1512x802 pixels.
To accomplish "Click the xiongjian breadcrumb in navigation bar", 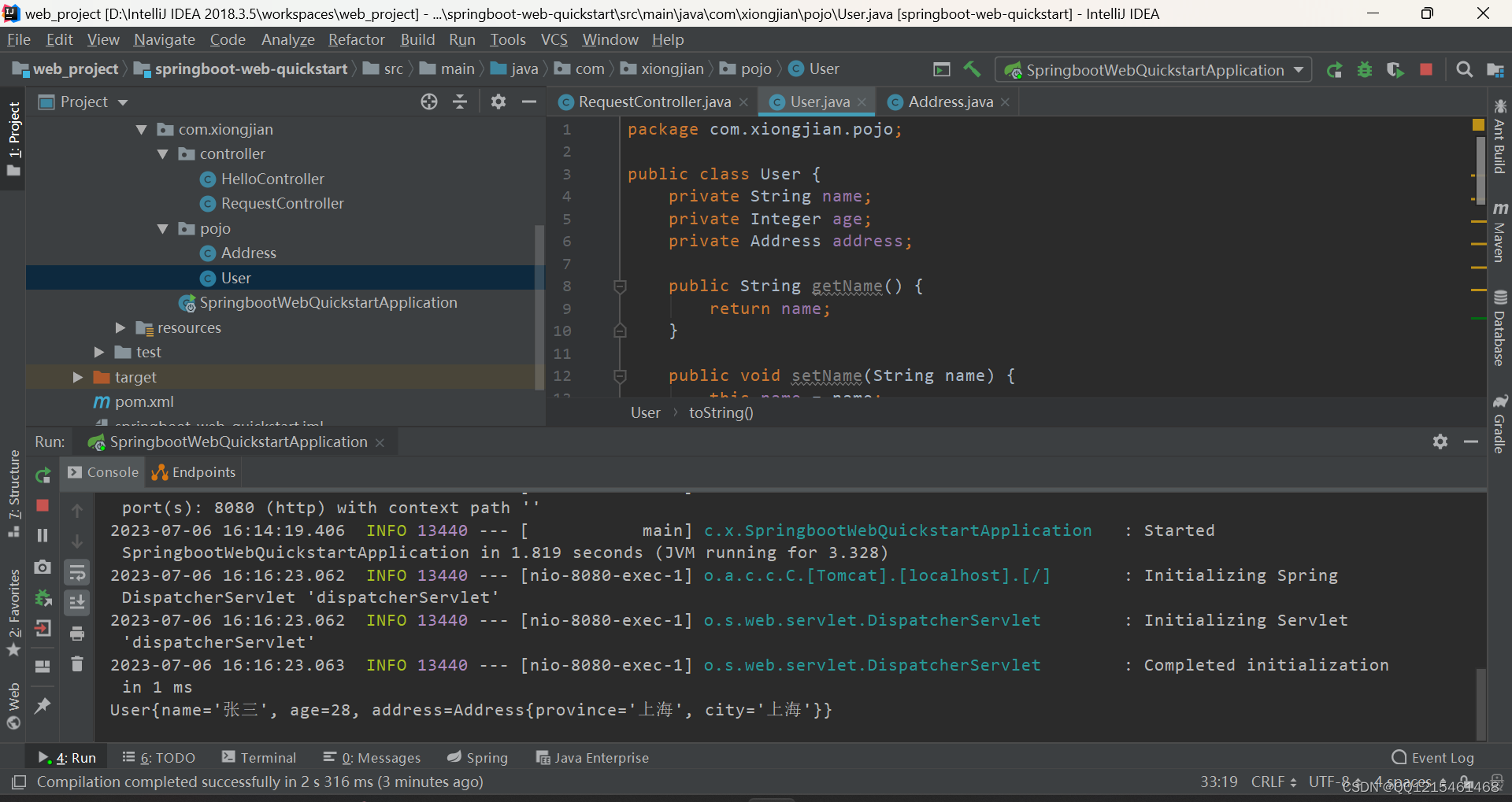I will [x=663, y=69].
